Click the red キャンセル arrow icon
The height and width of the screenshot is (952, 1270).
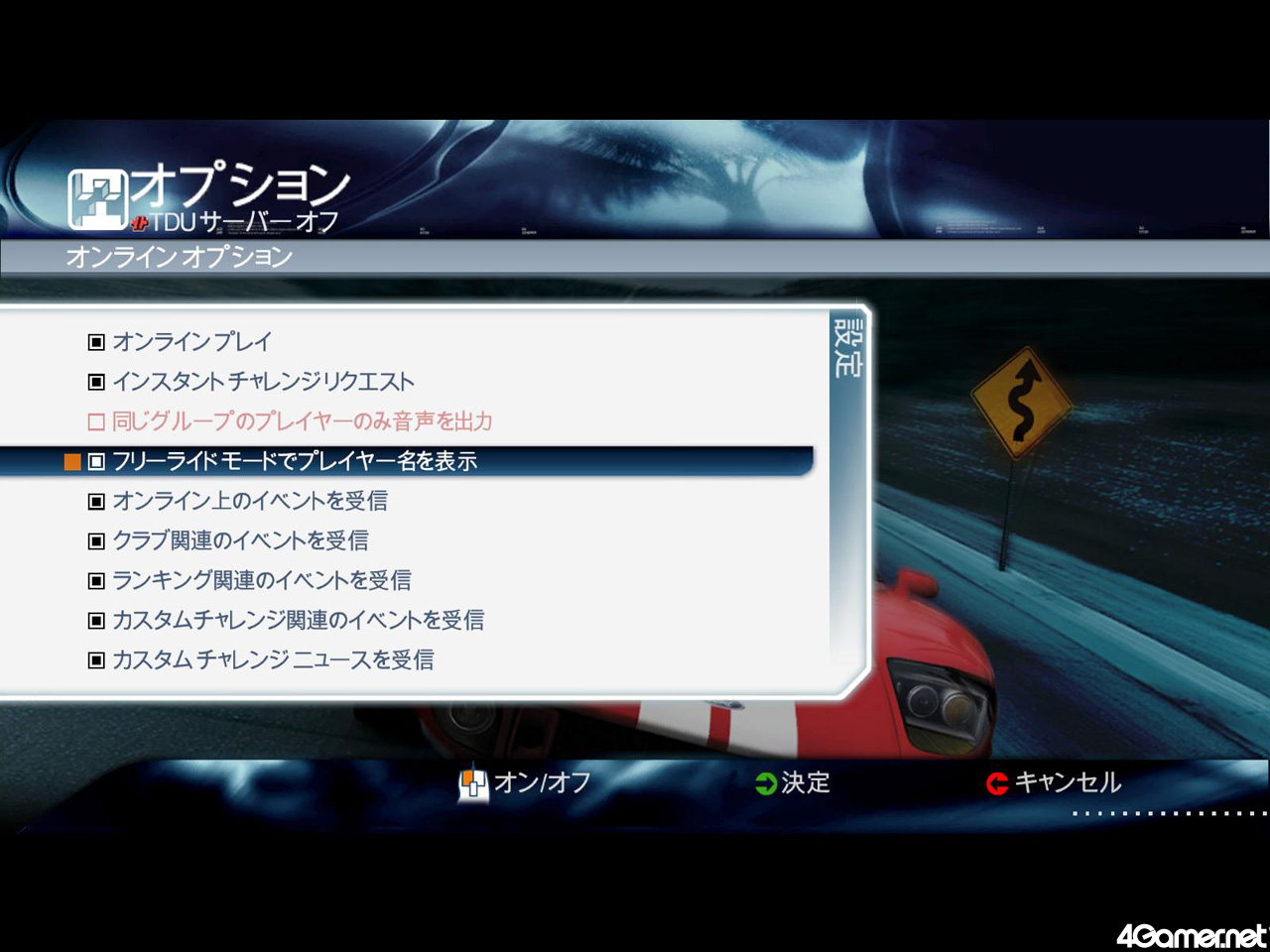(997, 784)
